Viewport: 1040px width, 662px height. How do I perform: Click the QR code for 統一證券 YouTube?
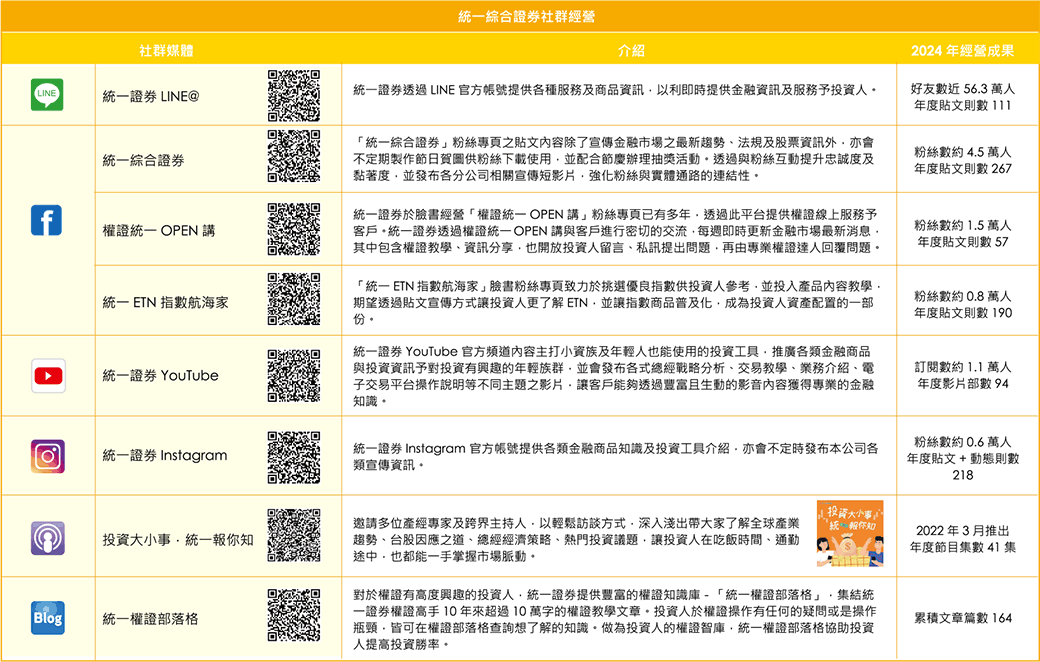pyautogui.click(x=294, y=376)
